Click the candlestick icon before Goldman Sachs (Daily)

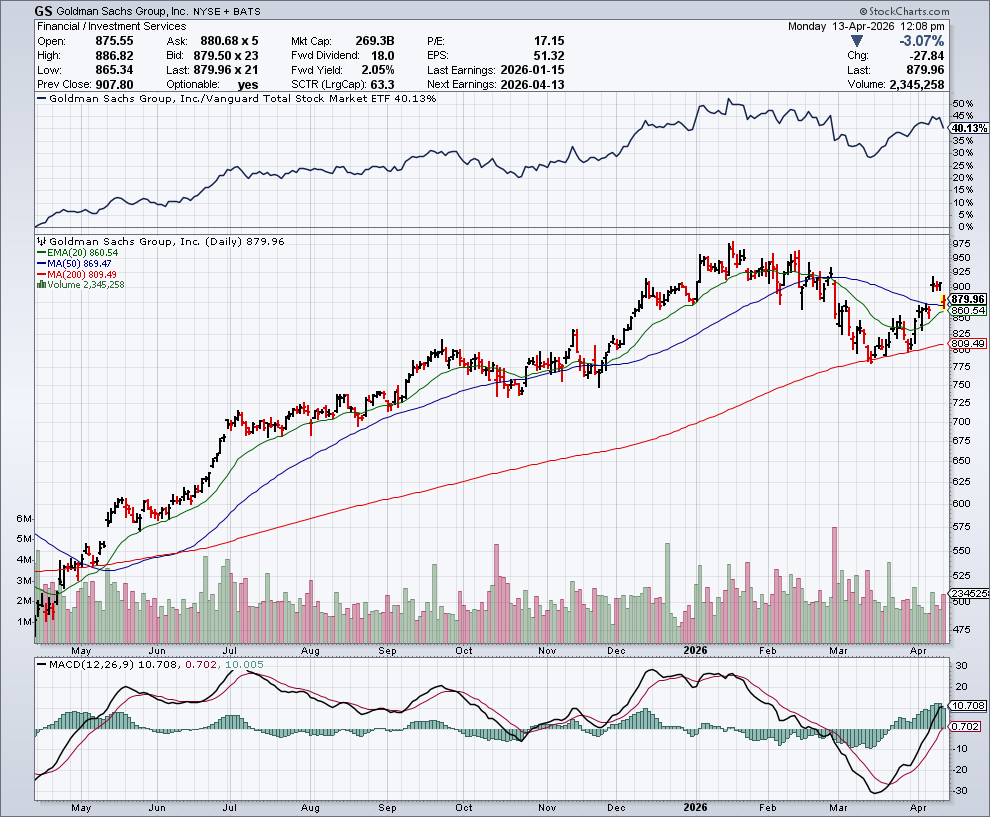41,242
